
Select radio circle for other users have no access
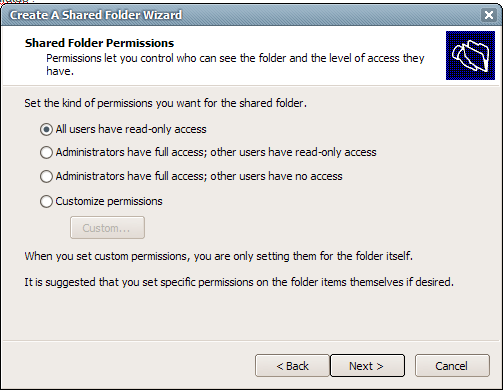pyautogui.click(x=46, y=176)
